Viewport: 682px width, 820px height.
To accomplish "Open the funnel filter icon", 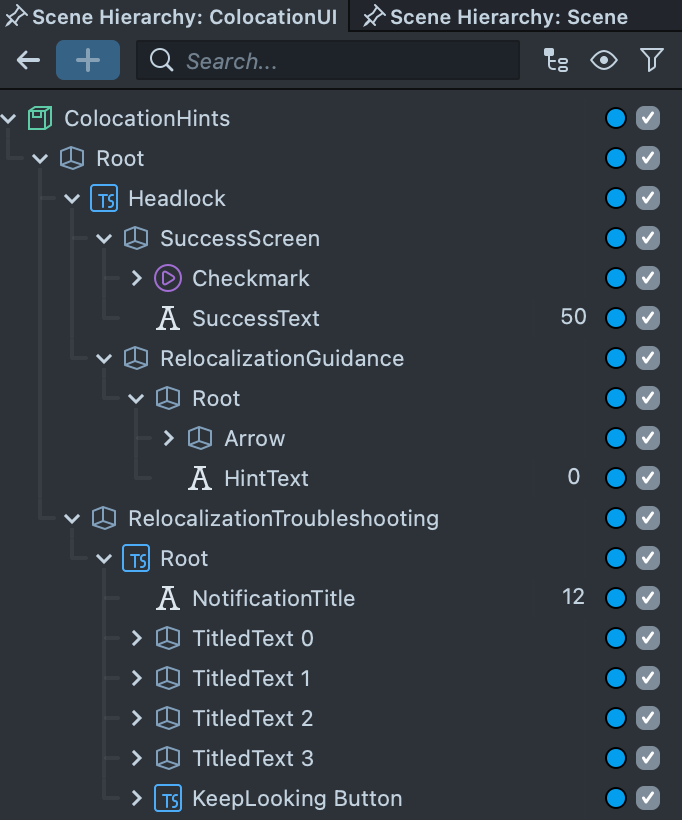I will (652, 61).
